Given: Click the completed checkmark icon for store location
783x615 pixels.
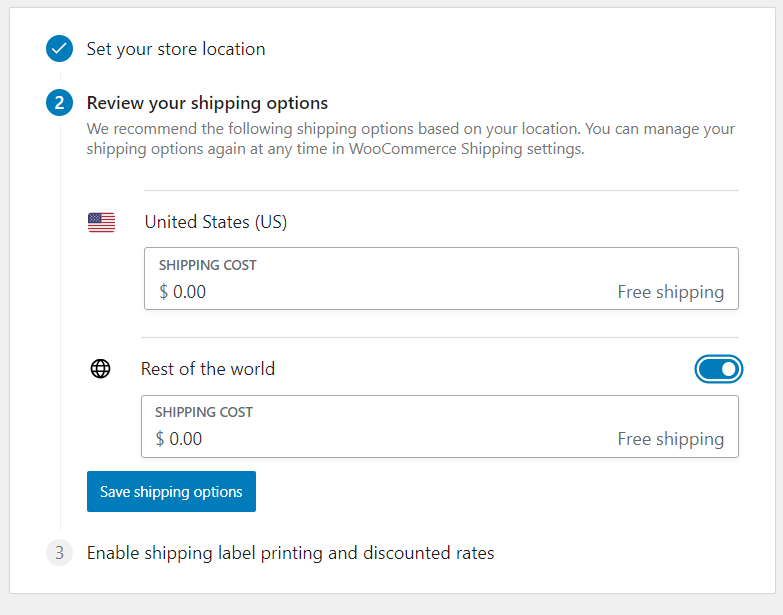Looking at the screenshot, I should pyautogui.click(x=60, y=49).
